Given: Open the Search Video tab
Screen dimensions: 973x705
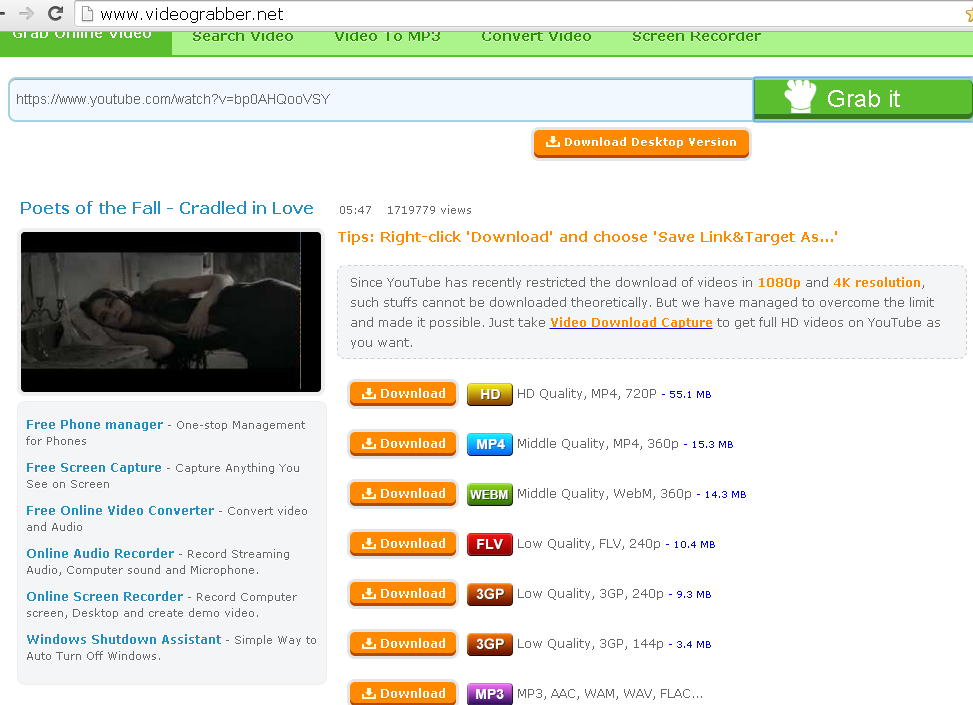Looking at the screenshot, I should [243, 37].
